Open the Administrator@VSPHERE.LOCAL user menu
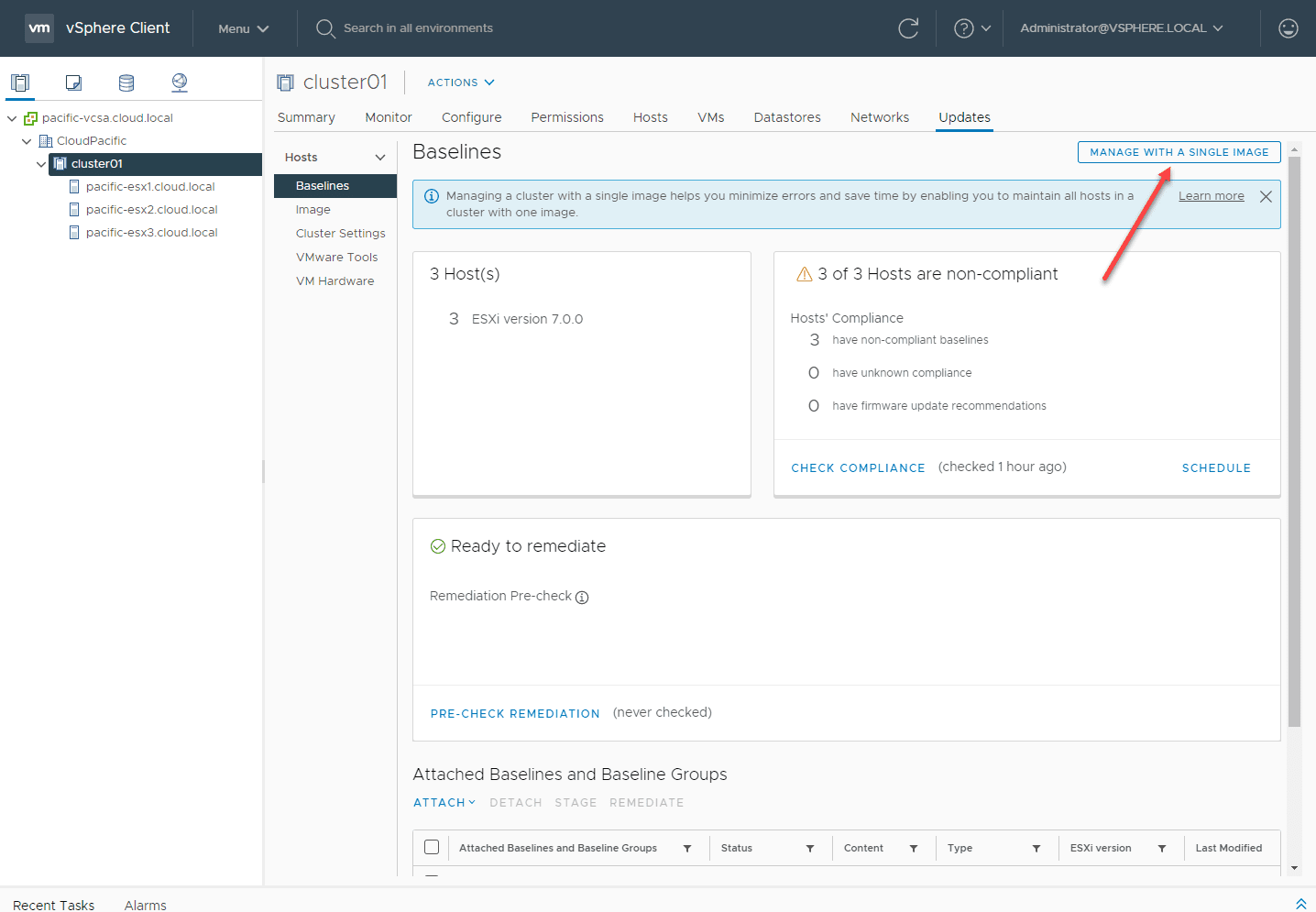 coord(1122,28)
